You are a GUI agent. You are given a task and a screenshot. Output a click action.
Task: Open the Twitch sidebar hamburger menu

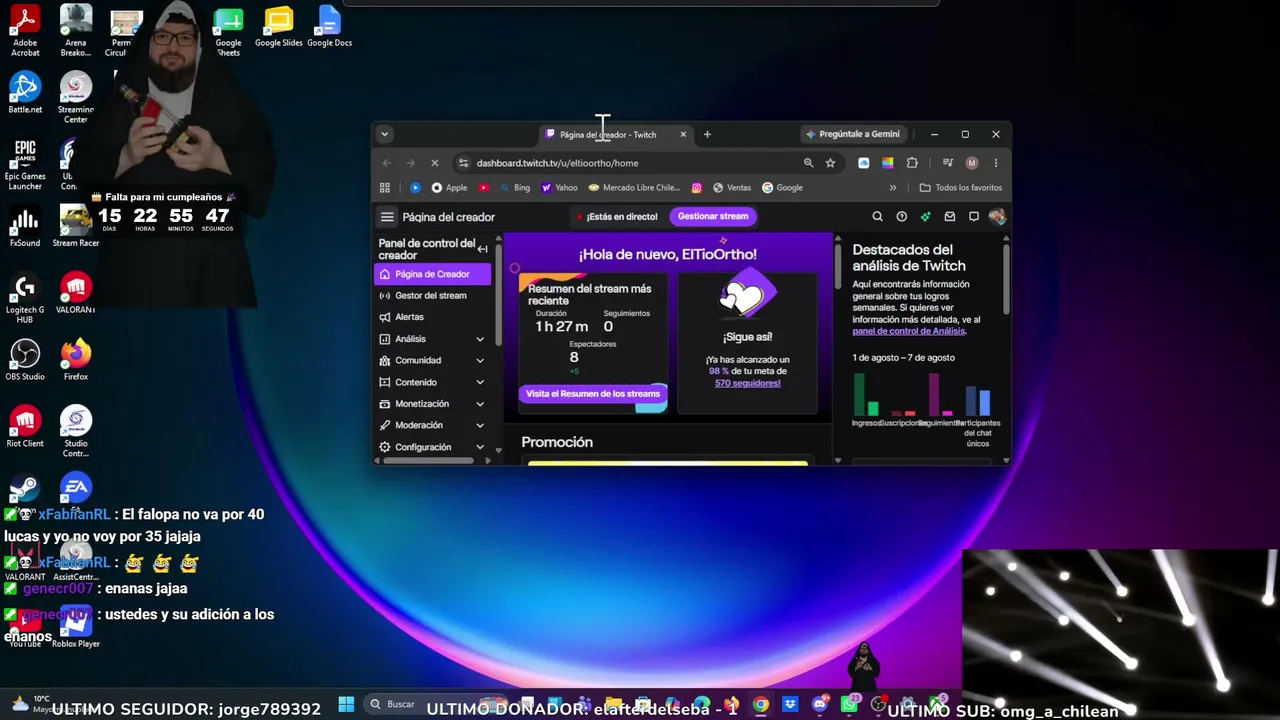click(387, 217)
